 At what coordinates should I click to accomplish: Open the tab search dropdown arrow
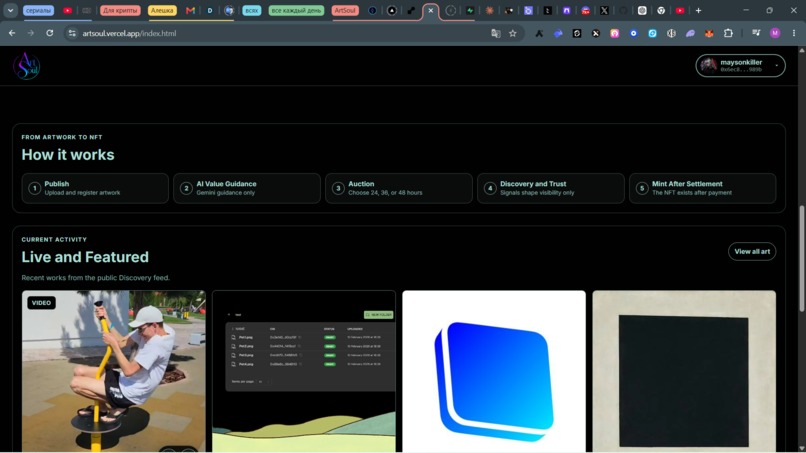(10, 10)
